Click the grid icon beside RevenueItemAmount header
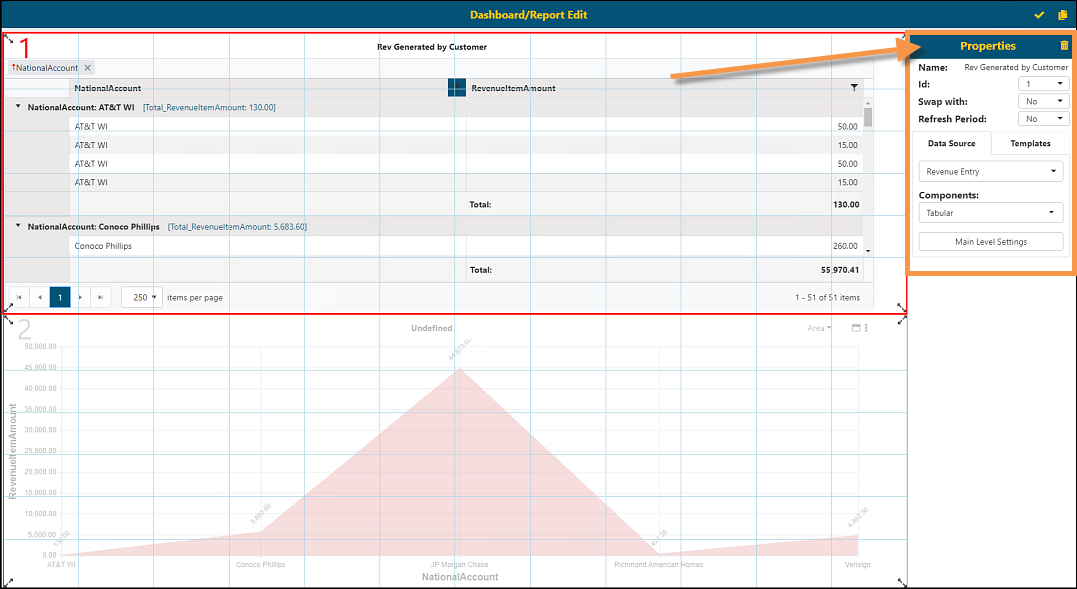 point(457,88)
